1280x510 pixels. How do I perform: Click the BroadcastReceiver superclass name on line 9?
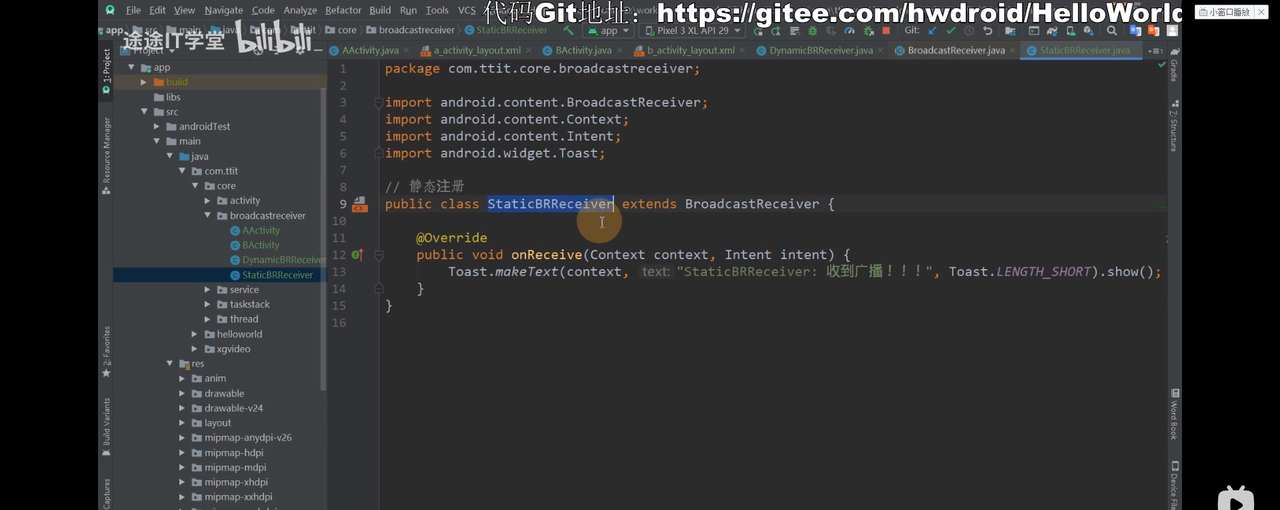coord(752,204)
